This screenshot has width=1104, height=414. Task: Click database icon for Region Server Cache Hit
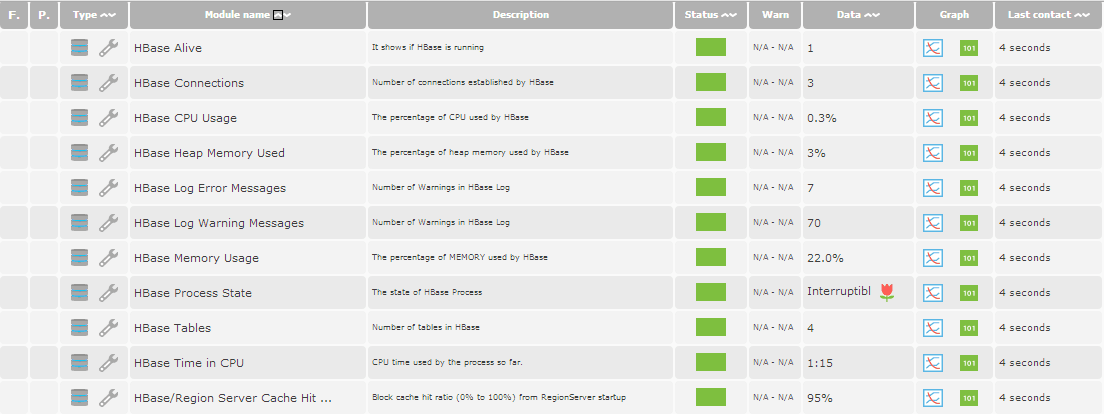tap(80, 398)
